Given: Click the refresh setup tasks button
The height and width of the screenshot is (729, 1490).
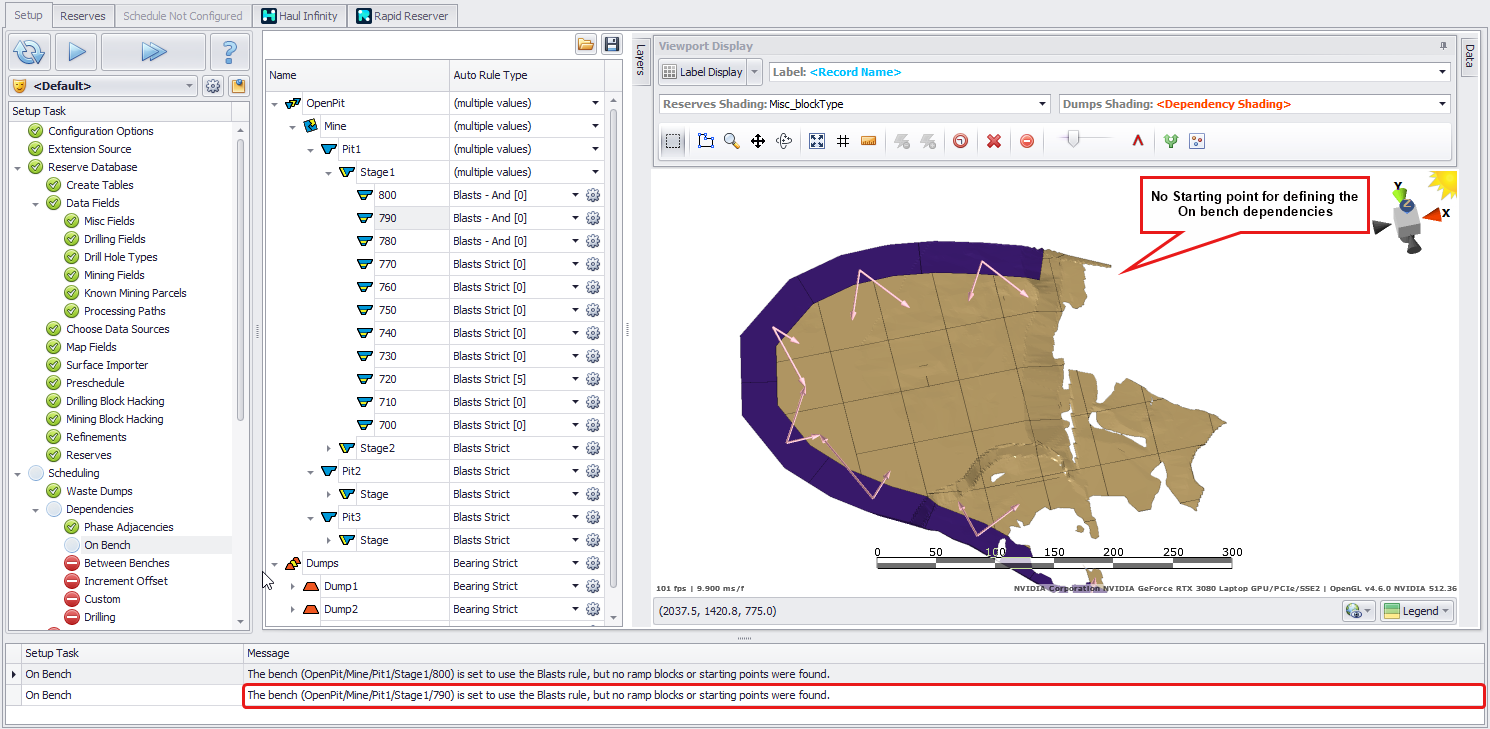Looking at the screenshot, I should 30,51.
